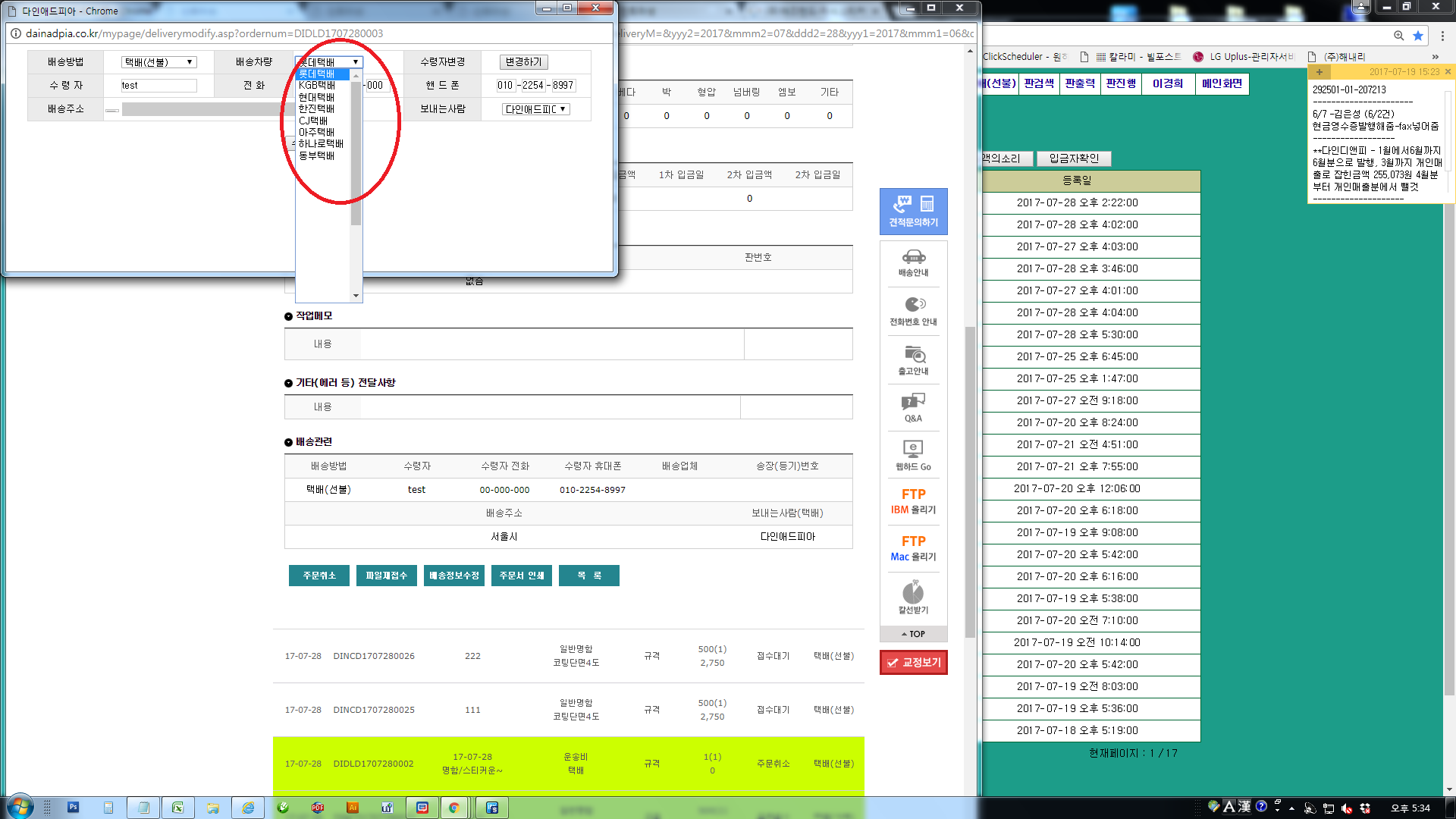Image resolution: width=1456 pixels, height=819 pixels.
Task: Click the 교정보기 red button
Action: coord(913,662)
